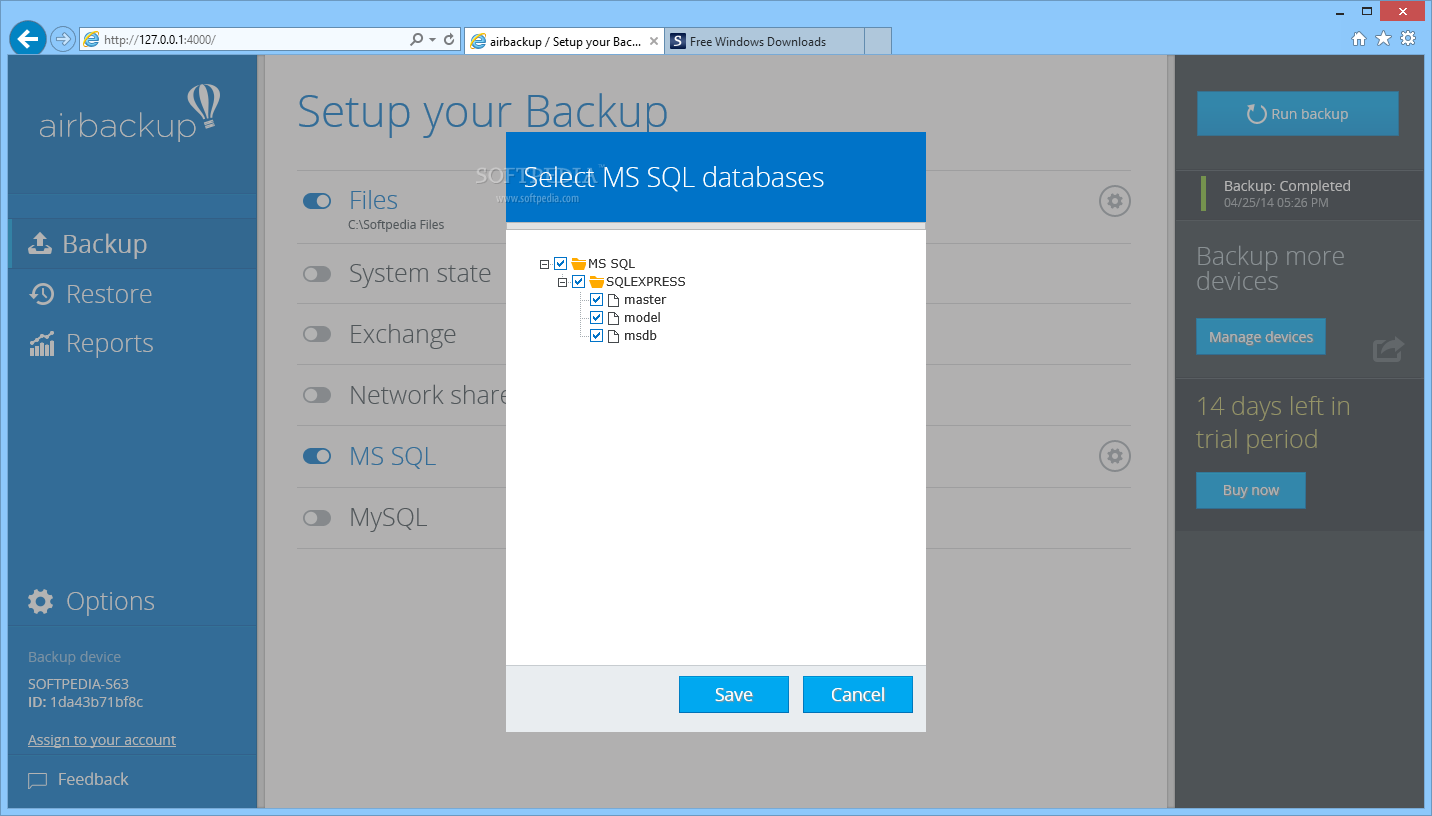
Task: Open a new browser tab
Action: pyautogui.click(x=877, y=41)
